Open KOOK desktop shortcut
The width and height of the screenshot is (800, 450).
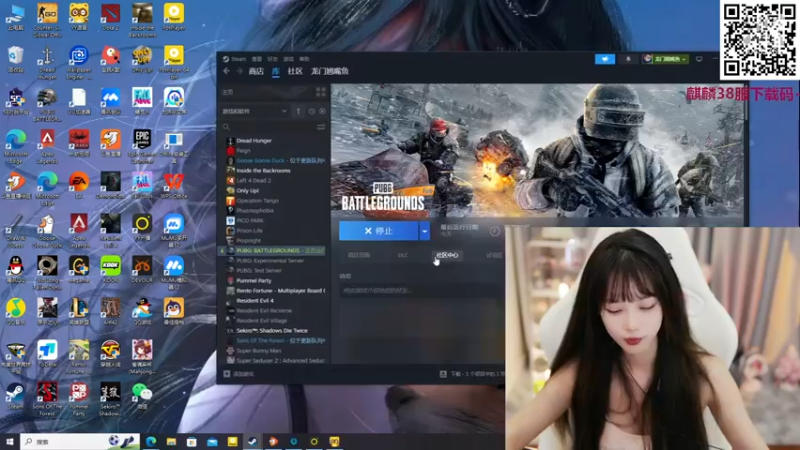[x=110, y=269]
